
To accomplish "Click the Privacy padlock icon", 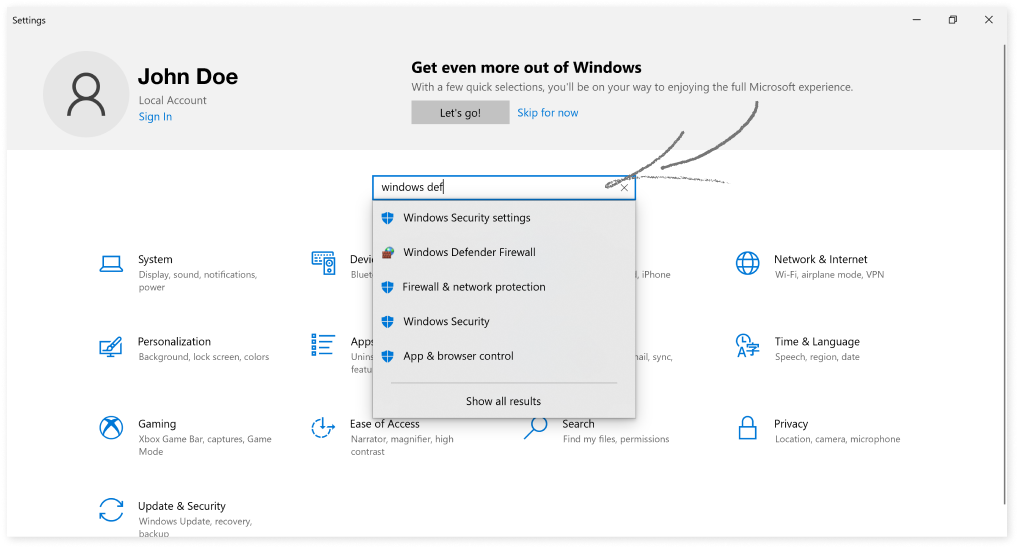I will tap(747, 428).
